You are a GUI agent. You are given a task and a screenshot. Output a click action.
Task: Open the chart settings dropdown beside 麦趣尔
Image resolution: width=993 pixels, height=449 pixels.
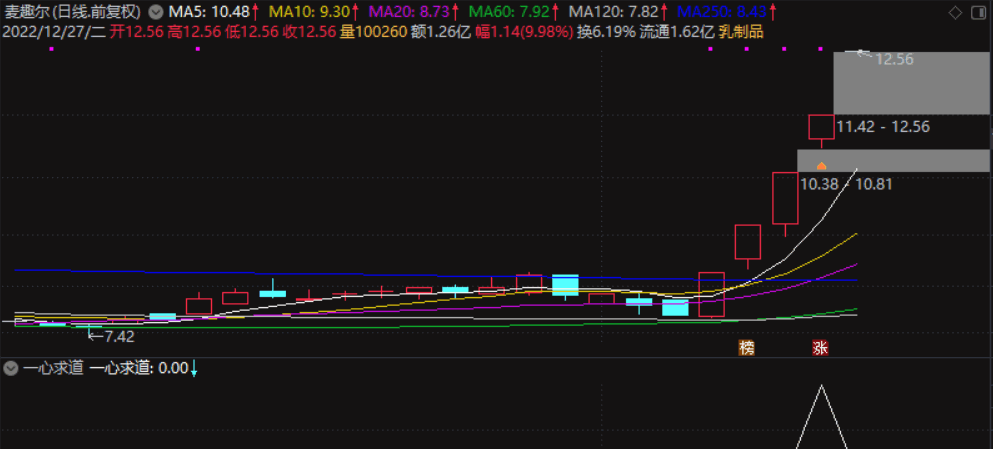(x=156, y=11)
